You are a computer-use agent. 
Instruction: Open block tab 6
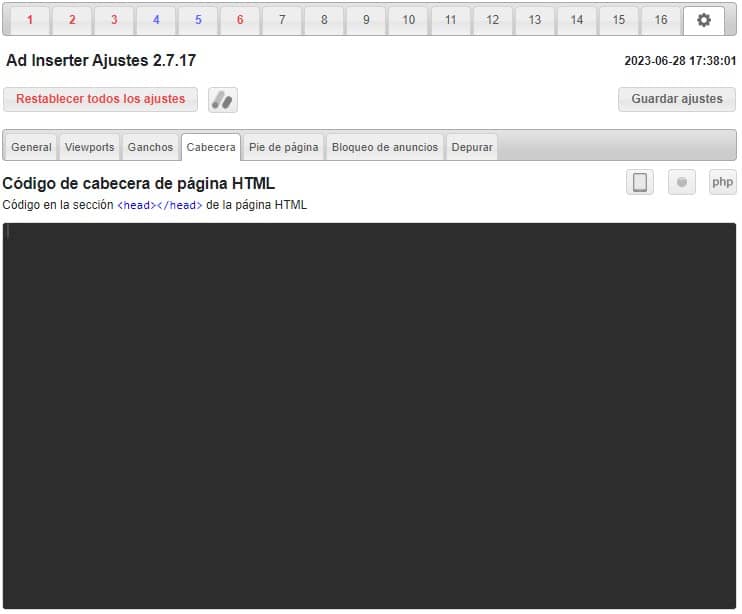(x=240, y=20)
